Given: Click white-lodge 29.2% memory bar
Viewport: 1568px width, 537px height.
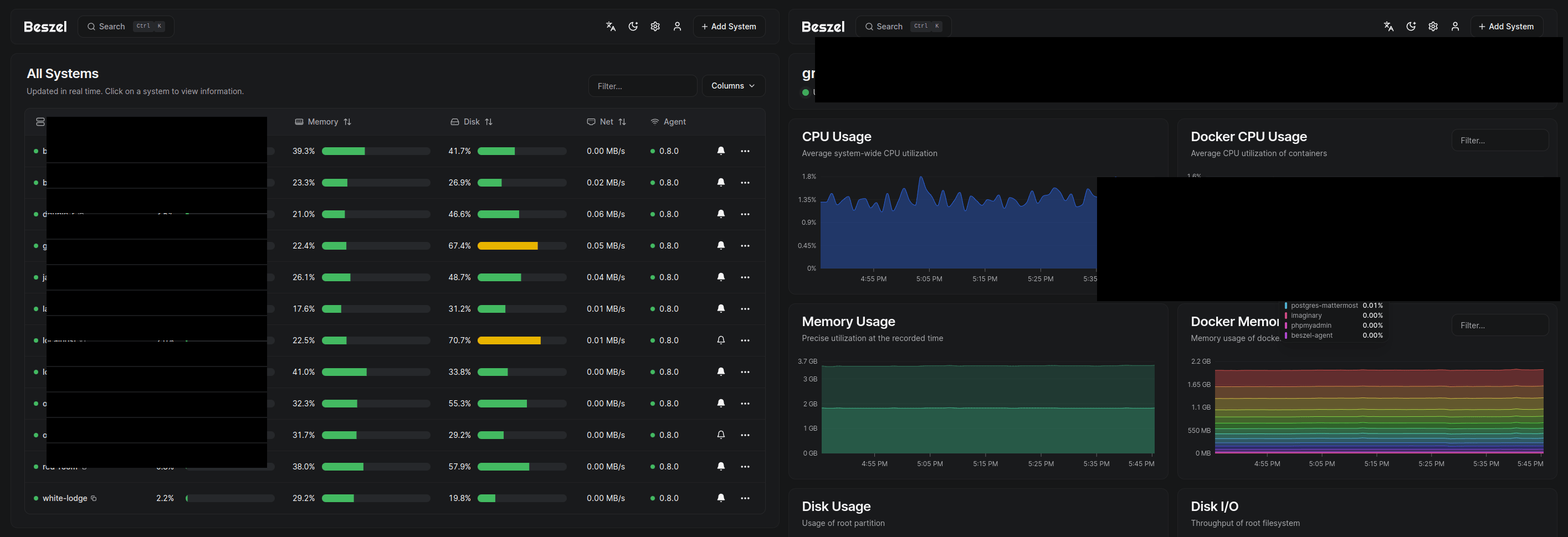Looking at the screenshot, I should coord(376,498).
